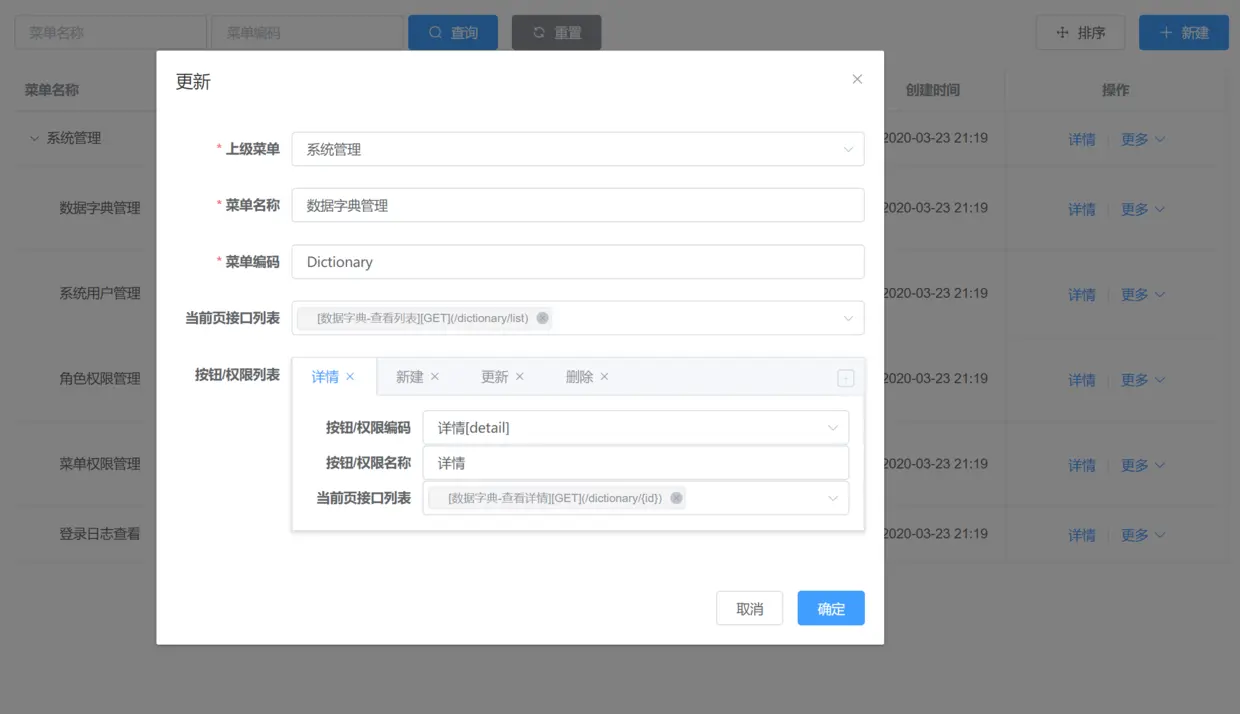The image size is (1240, 714).
Task: Open 详情 link in the 数据字典管理 row
Action: [x=1082, y=210]
